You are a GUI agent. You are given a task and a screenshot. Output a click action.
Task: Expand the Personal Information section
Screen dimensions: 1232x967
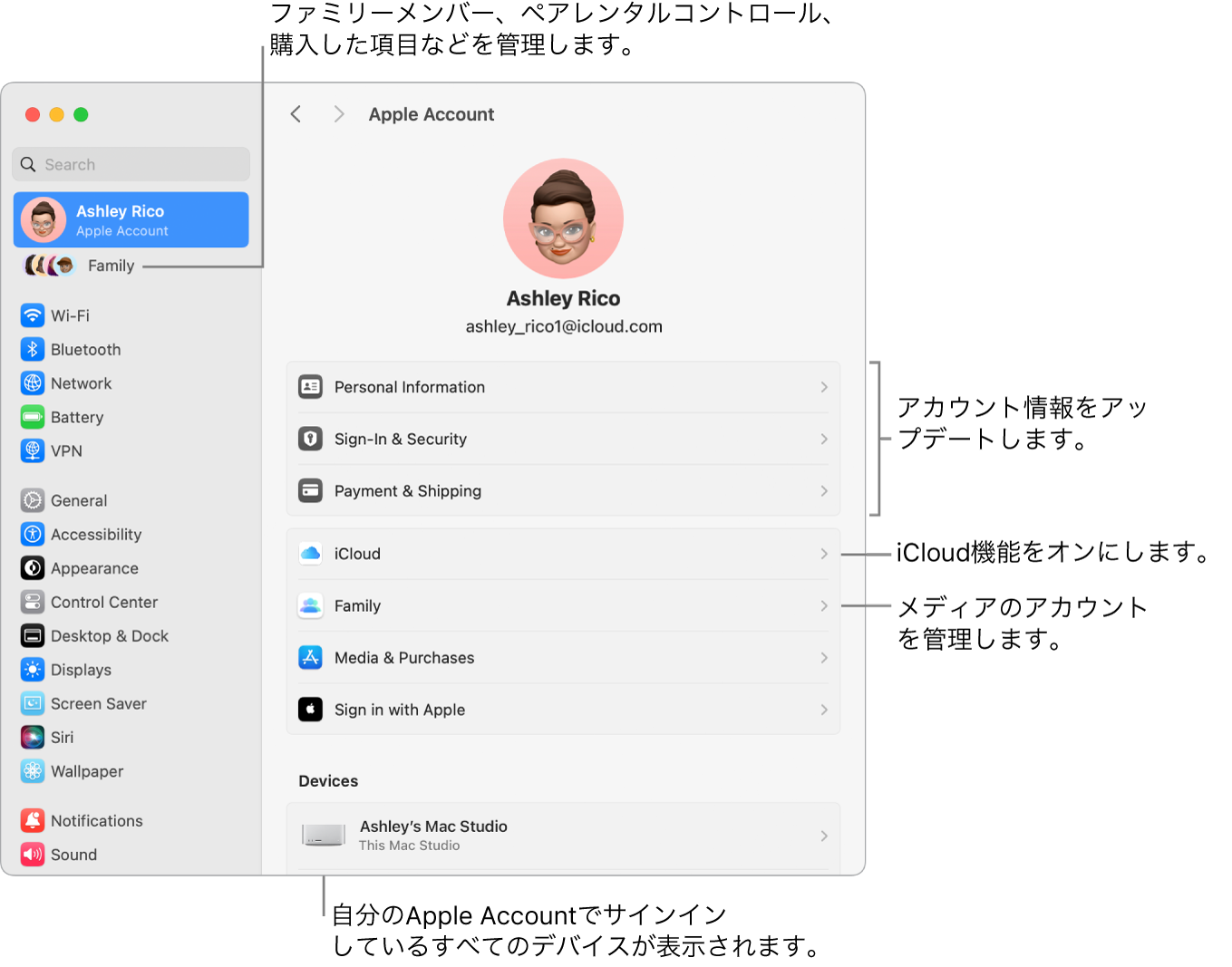point(563,387)
